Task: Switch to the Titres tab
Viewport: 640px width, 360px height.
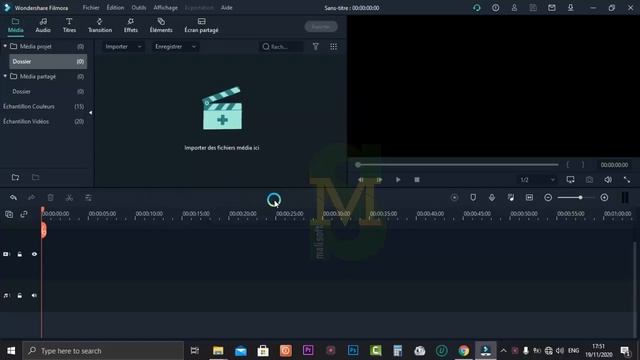Action: 69,25
